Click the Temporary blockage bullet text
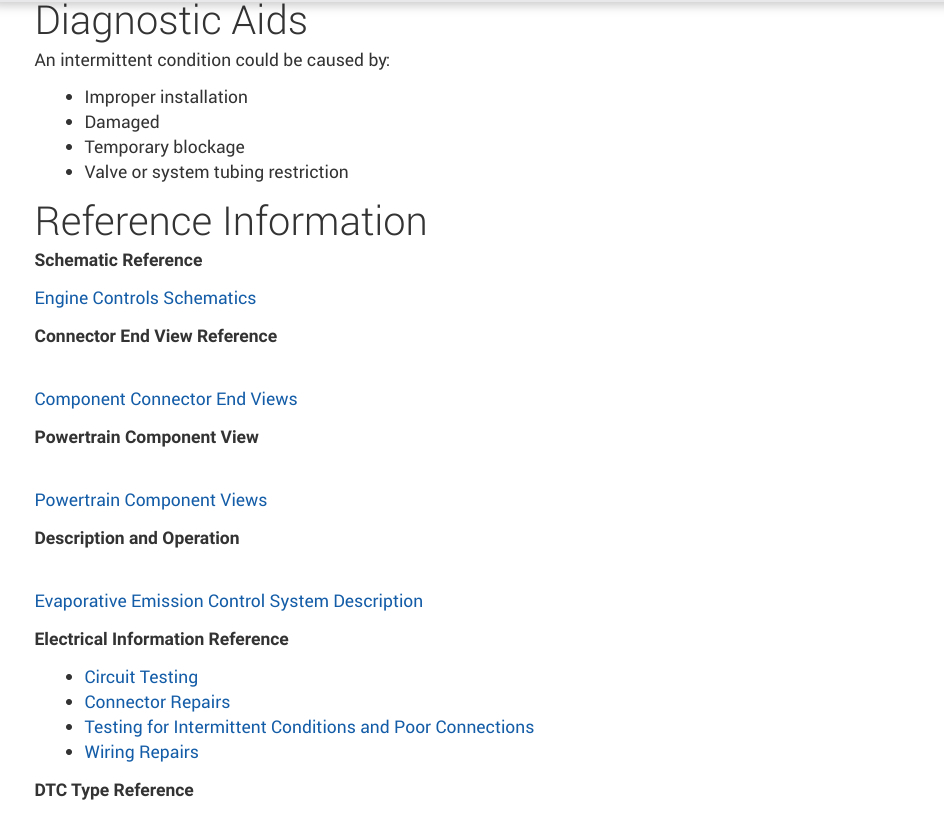The width and height of the screenshot is (944, 828). (x=164, y=147)
